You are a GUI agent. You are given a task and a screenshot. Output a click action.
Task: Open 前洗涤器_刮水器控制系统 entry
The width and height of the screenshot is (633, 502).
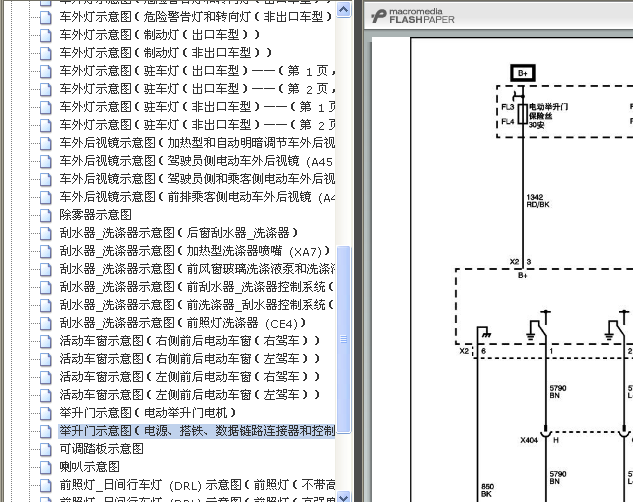pos(197,305)
